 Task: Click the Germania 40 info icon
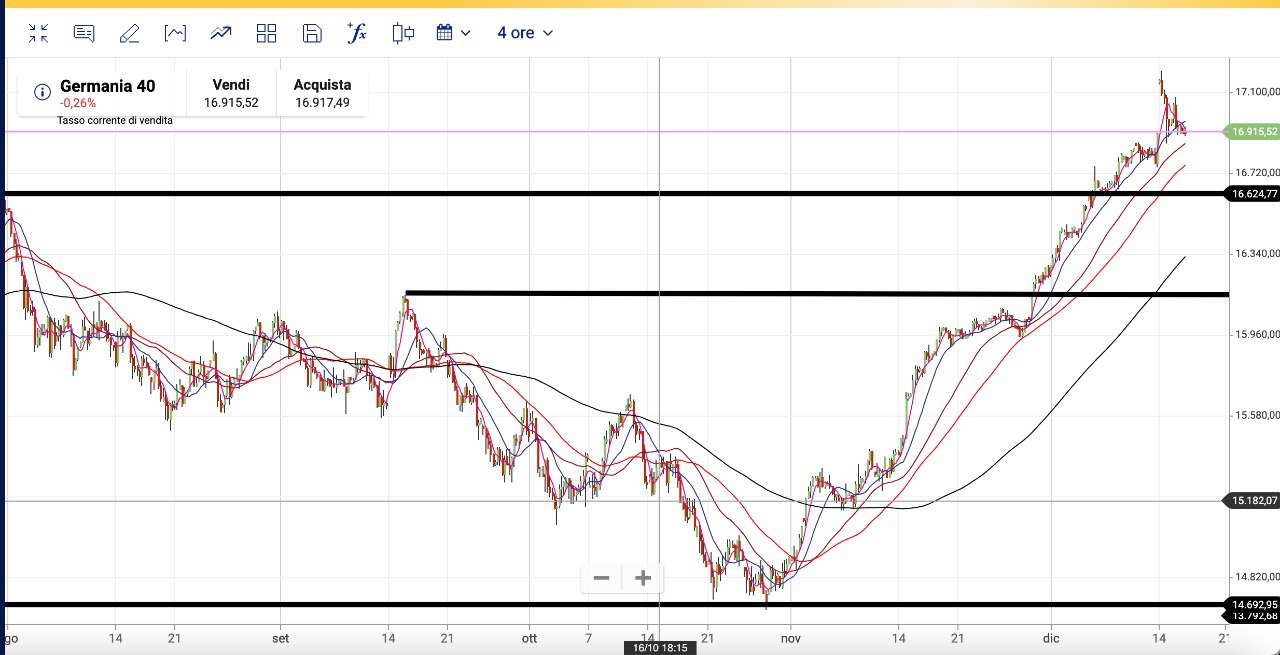click(x=42, y=92)
